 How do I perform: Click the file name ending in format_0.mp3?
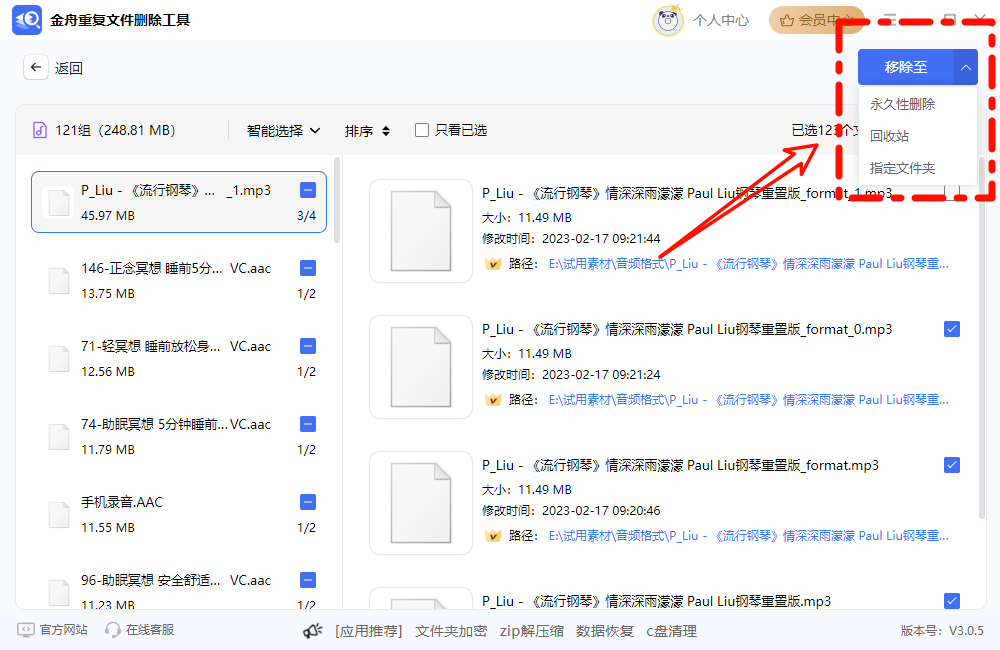pos(687,329)
